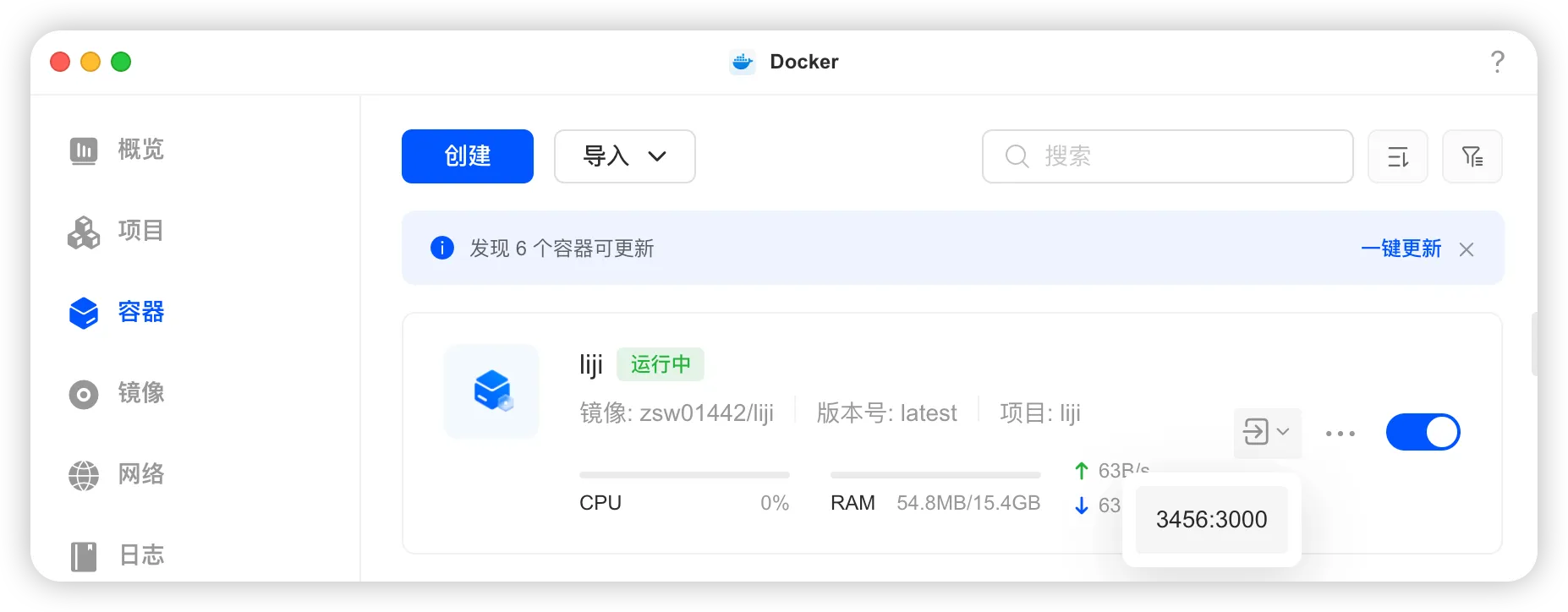Click the download speed arrow icon
This screenshot has height=612, width=1568.
coord(1081,505)
